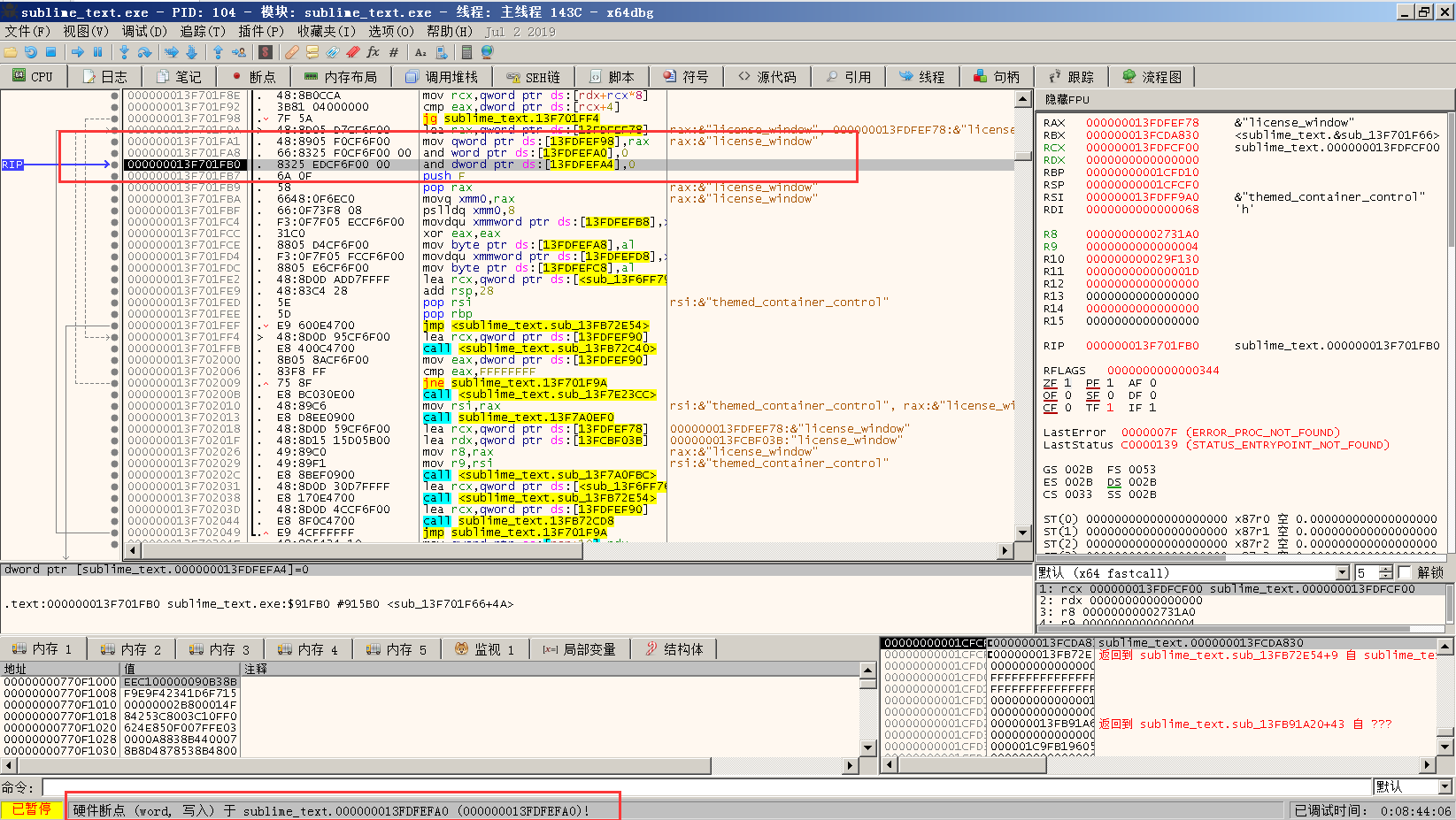Toggle breakpoint dot at address 13F702009
Viewport: 1456px width, 820px height.
(115, 383)
